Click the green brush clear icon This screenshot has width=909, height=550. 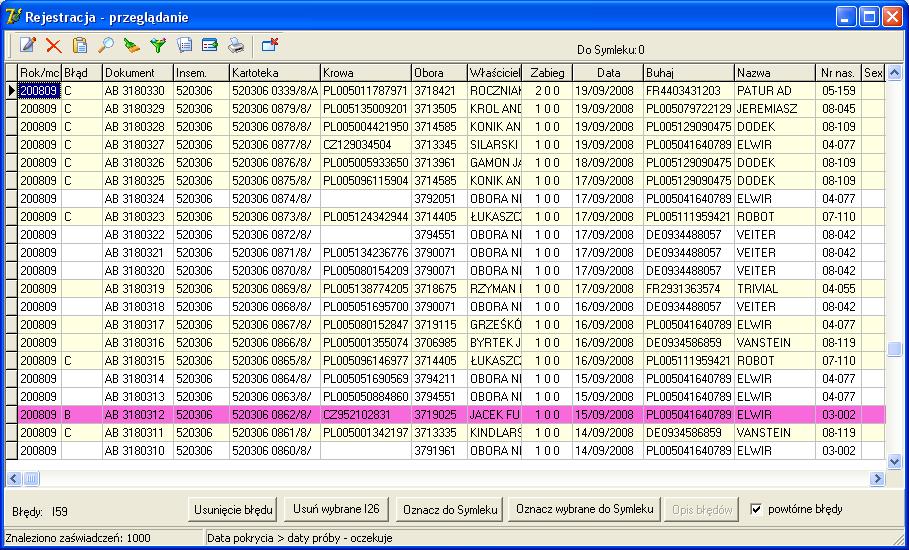point(132,45)
